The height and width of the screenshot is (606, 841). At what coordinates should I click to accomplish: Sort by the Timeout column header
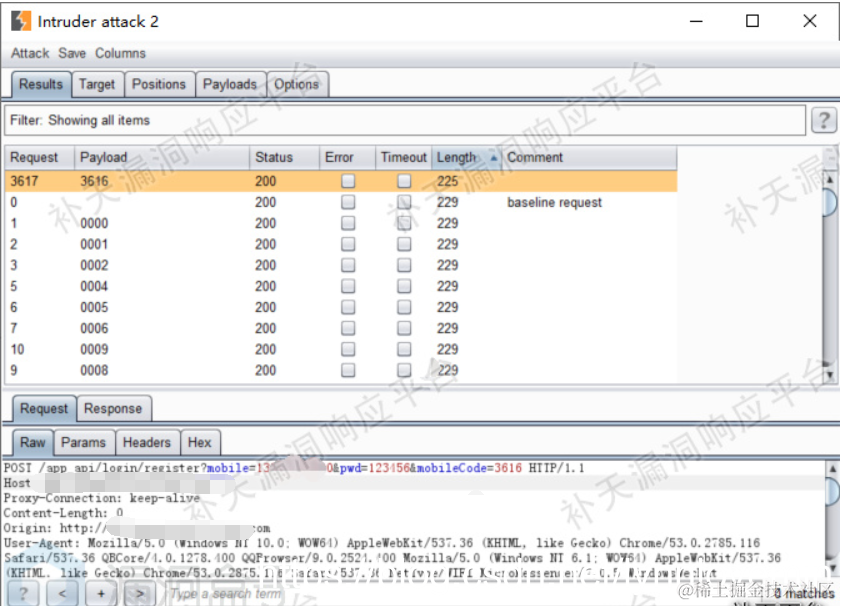pos(403,158)
